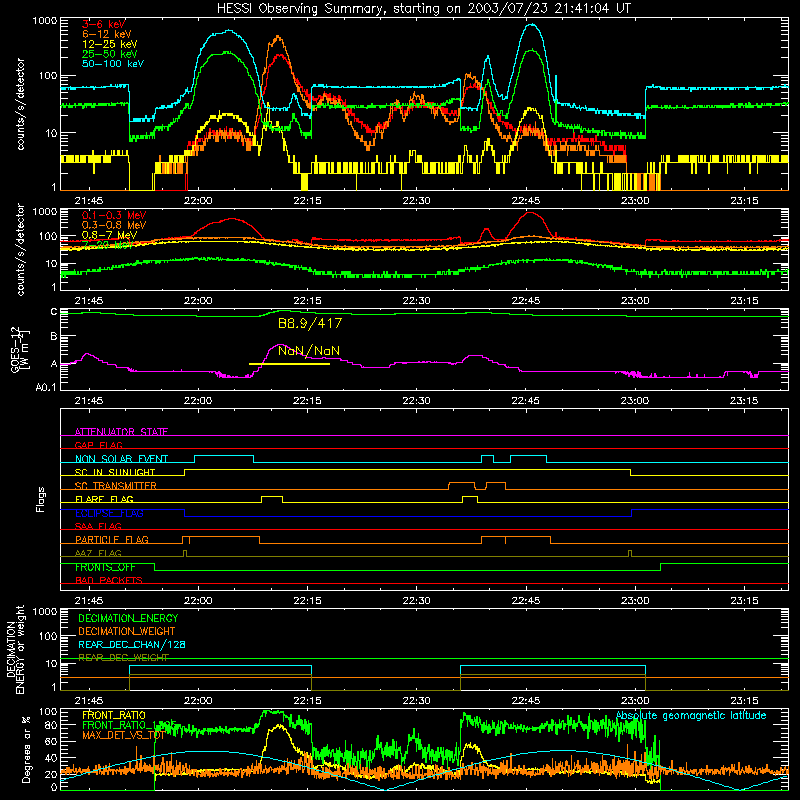Select the 6-12 keV legend label
The width and height of the screenshot is (800, 800).
[107, 34]
